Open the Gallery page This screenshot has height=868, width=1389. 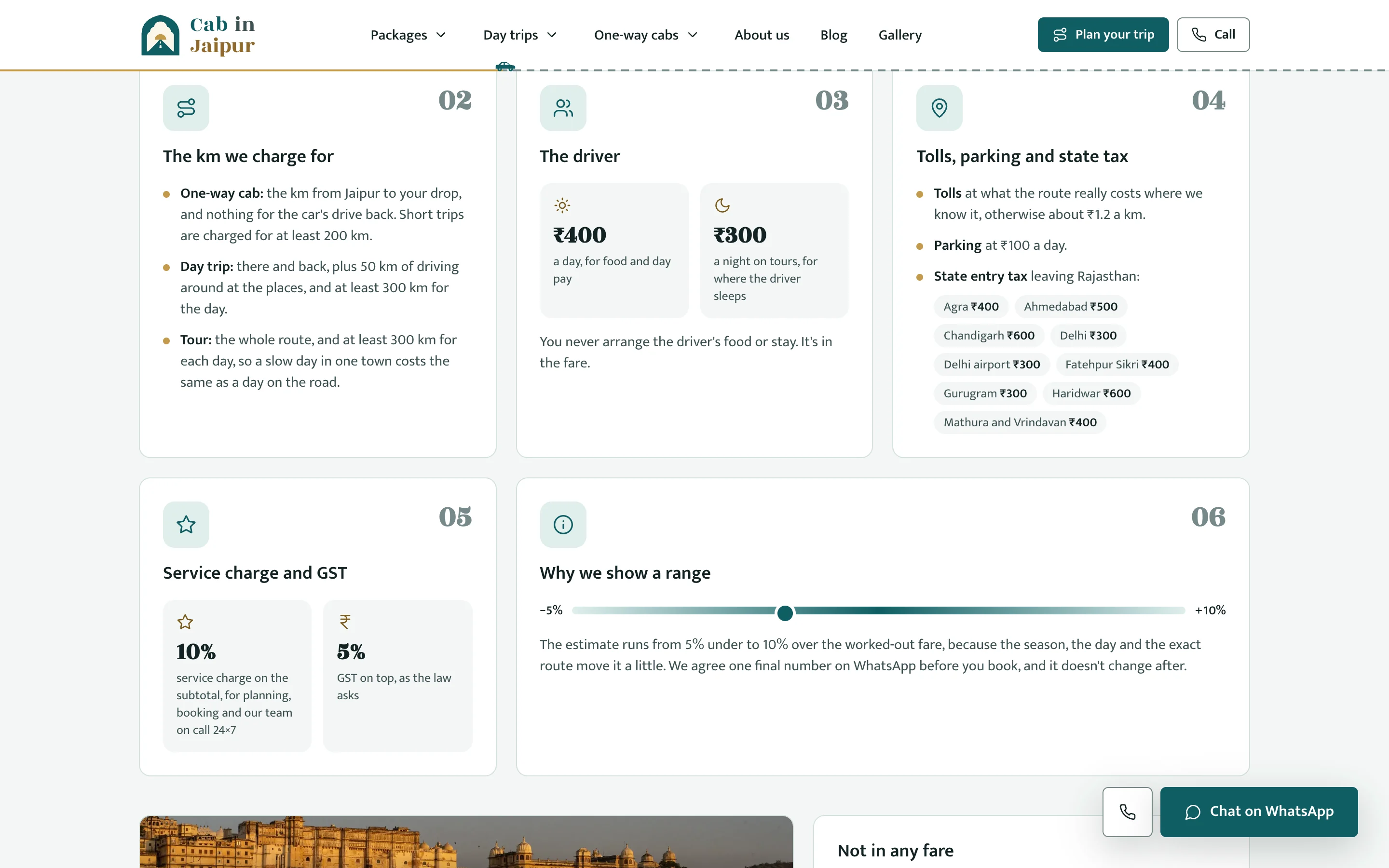click(900, 35)
